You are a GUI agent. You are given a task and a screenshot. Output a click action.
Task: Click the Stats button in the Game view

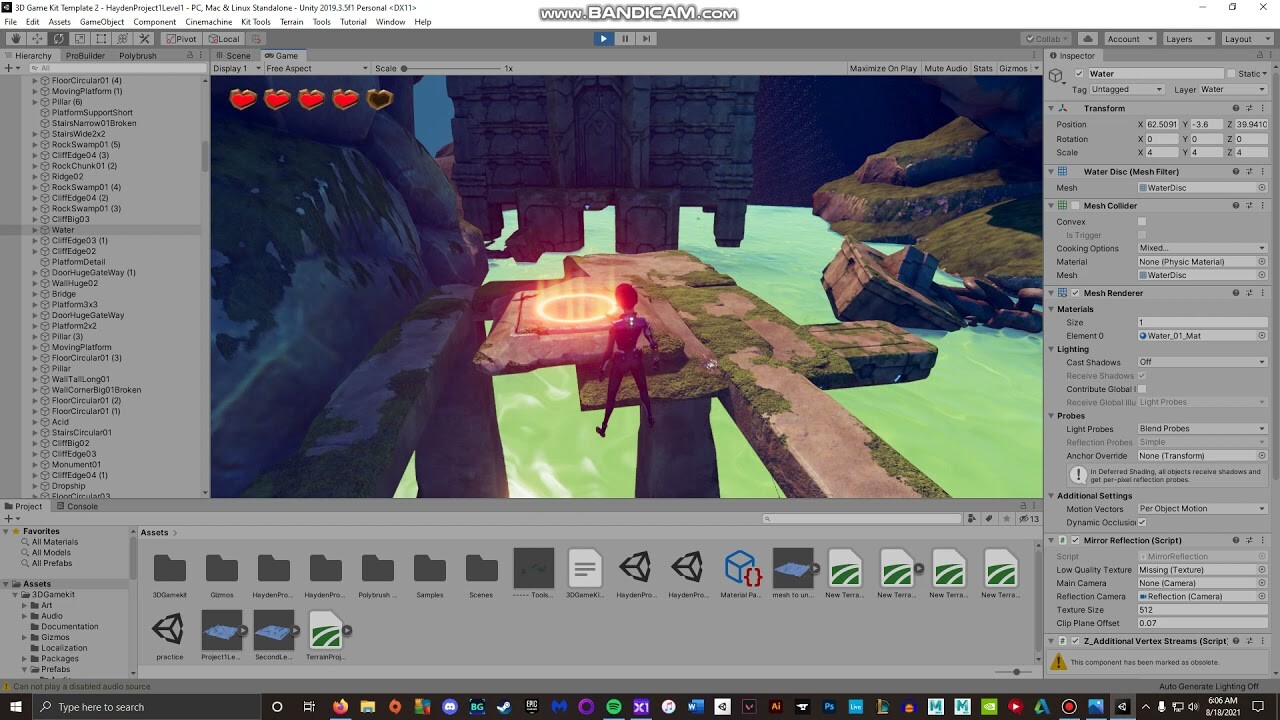[982, 68]
